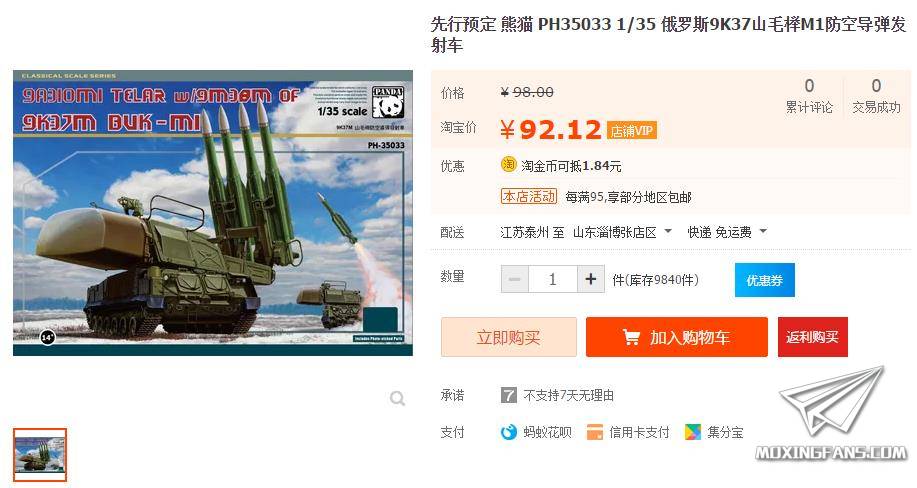Click the quantity input field
This screenshot has width=917, height=488.
tap(553, 279)
